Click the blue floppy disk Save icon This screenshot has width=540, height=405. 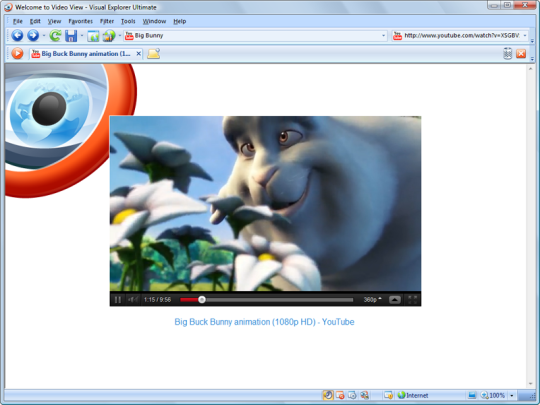[x=71, y=36]
